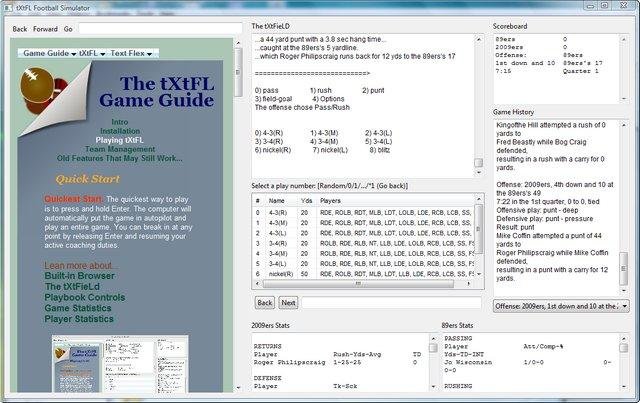Open the Team Management section

[x=120, y=149]
